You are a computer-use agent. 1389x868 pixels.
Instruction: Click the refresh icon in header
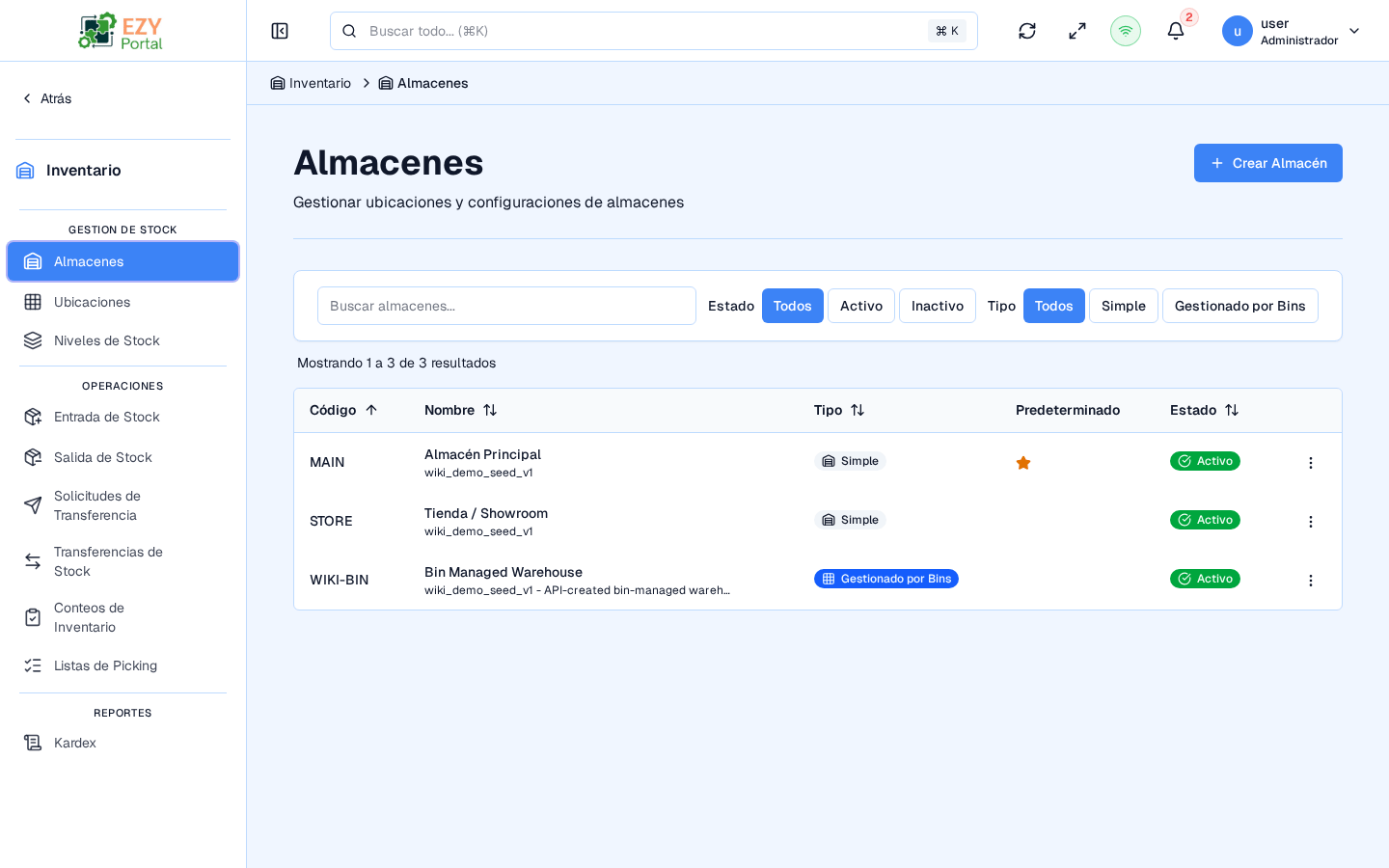pyautogui.click(x=1027, y=31)
